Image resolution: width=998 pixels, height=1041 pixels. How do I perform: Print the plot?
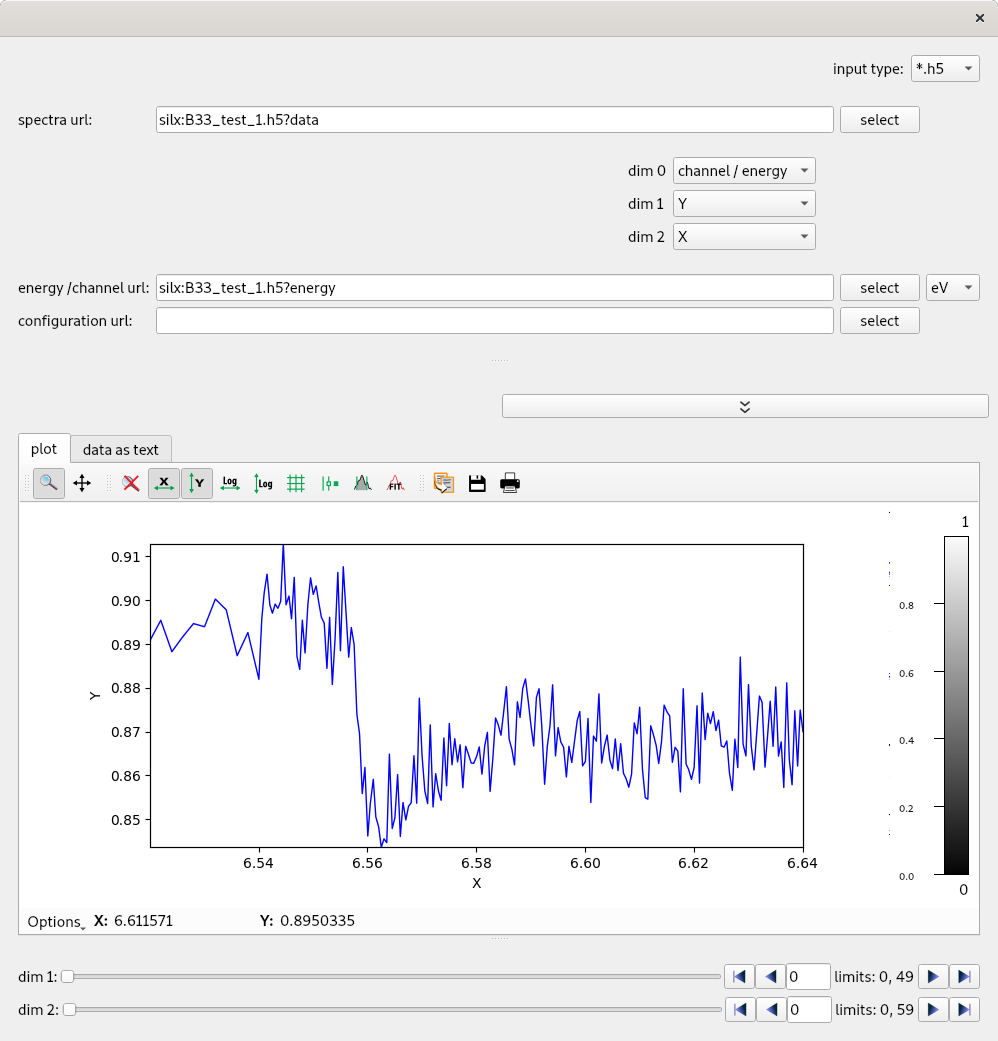tap(510, 483)
